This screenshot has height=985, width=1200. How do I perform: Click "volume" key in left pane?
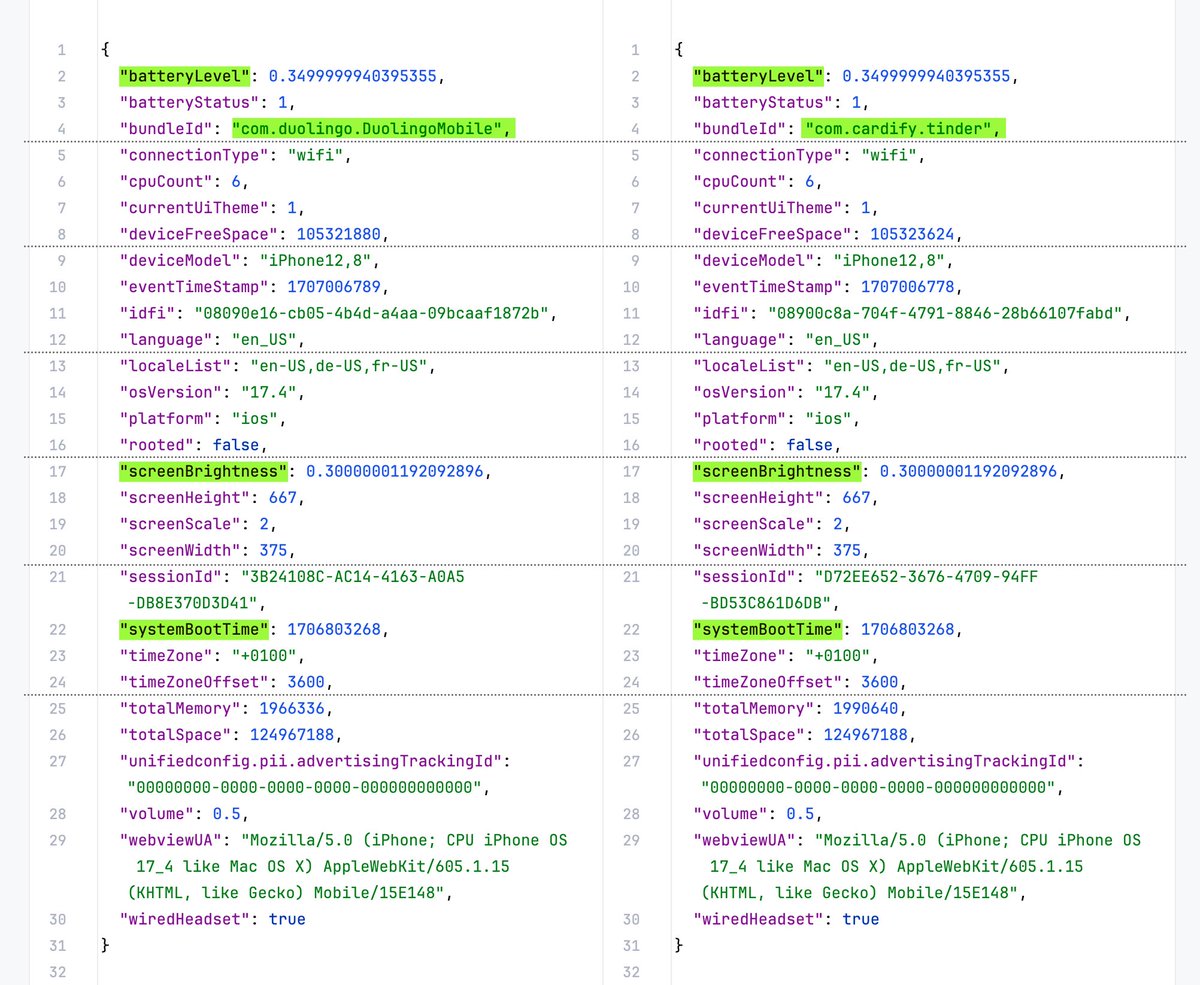[x=156, y=814]
